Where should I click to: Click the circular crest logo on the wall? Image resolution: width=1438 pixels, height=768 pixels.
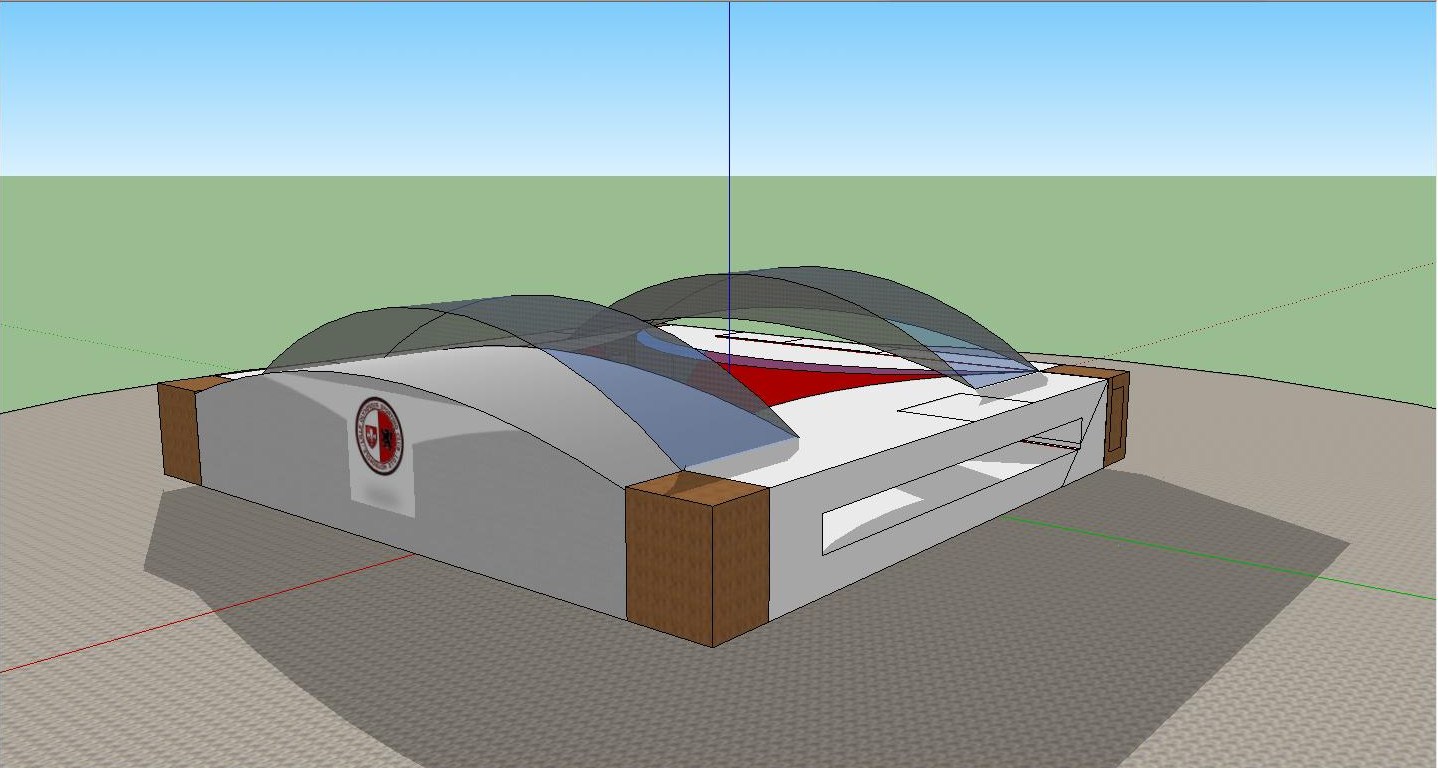click(379, 435)
